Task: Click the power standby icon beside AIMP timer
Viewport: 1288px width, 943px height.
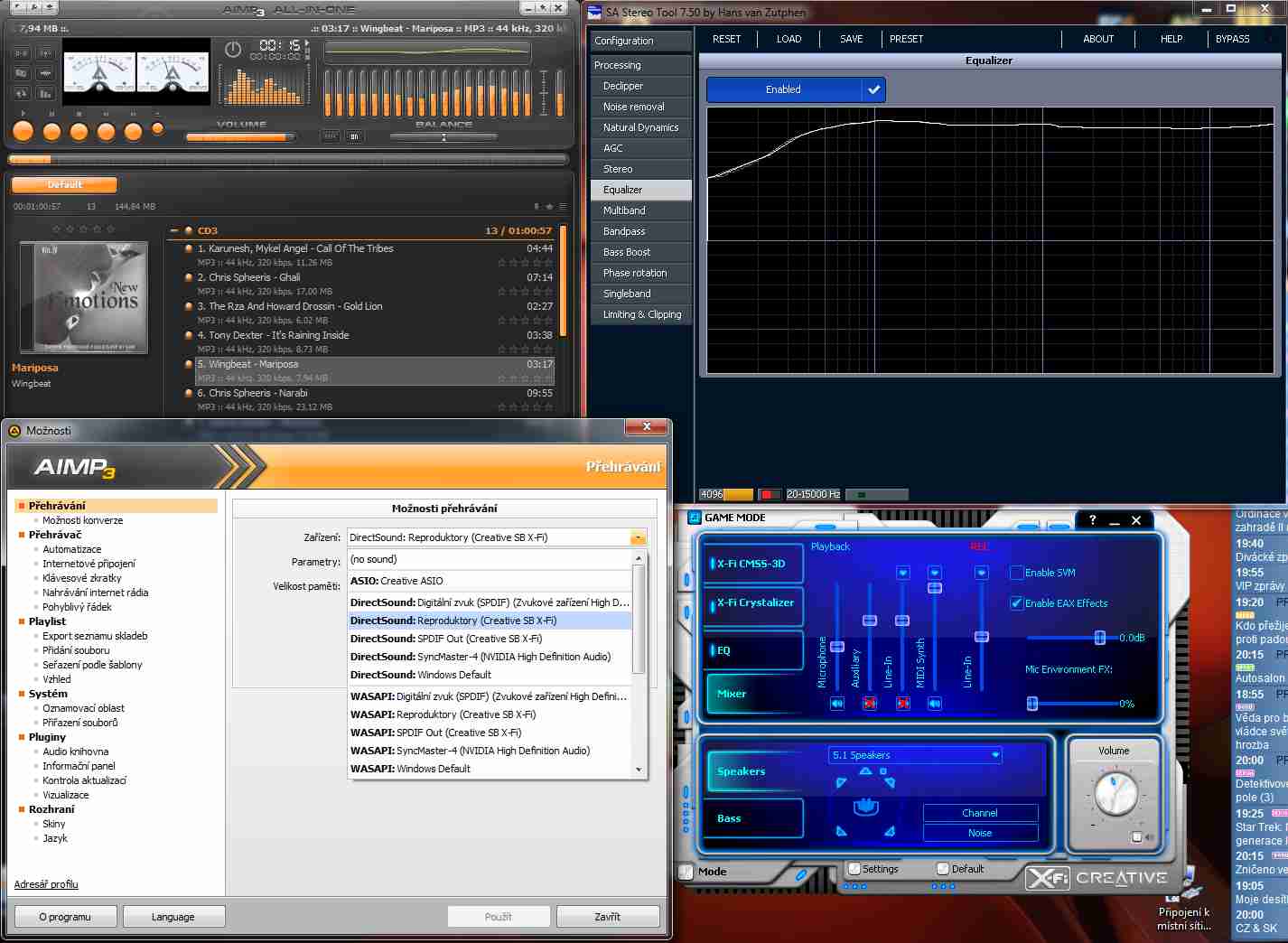Action: coord(233,50)
